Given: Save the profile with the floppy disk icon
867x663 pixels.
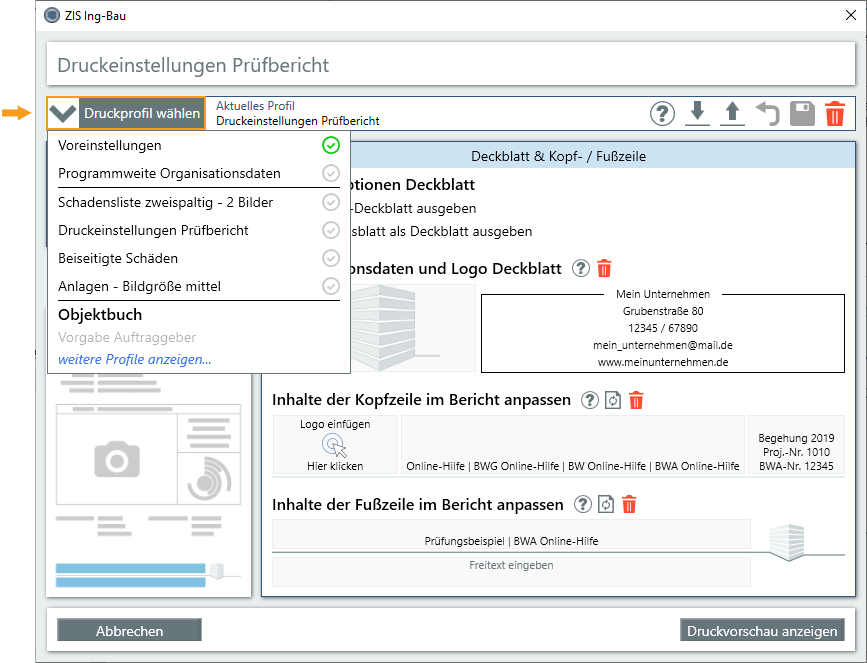Looking at the screenshot, I should pyautogui.click(x=802, y=113).
